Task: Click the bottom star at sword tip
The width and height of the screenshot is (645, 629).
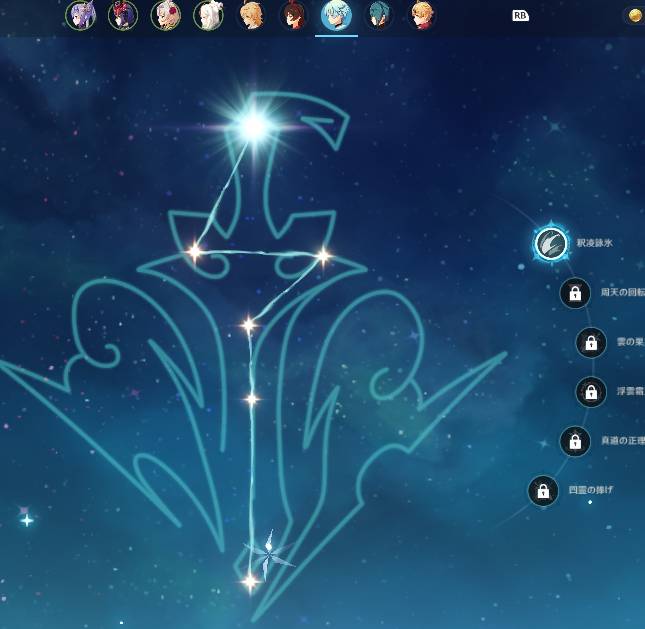Action: (x=250, y=582)
